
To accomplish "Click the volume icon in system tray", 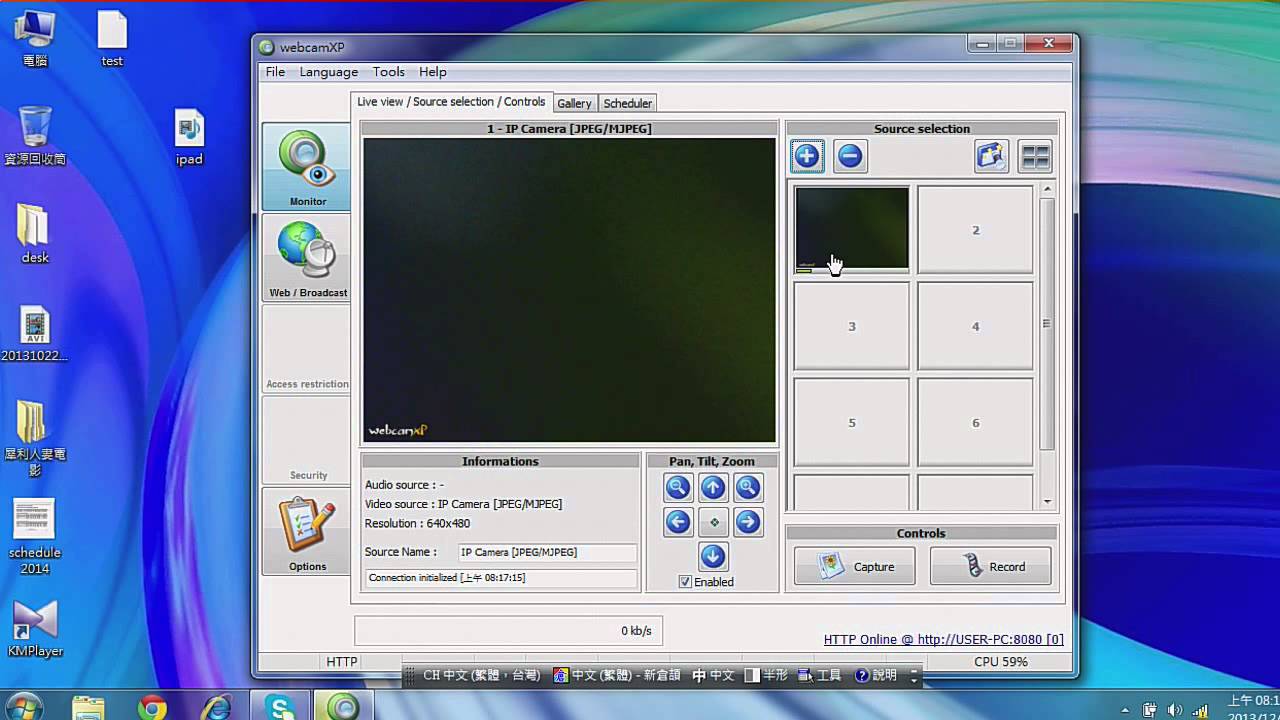I will coord(1176,709).
